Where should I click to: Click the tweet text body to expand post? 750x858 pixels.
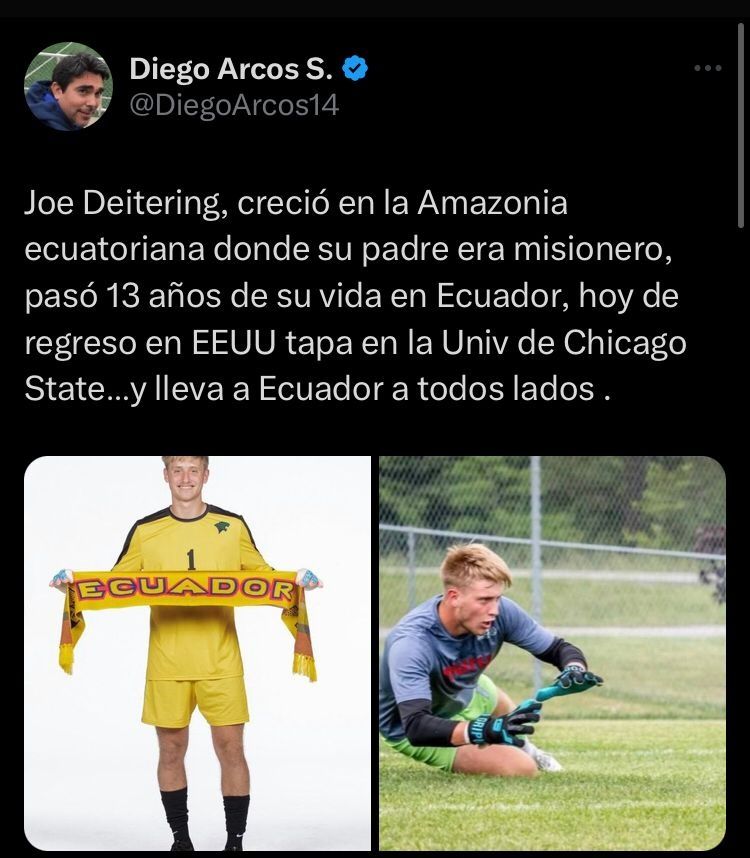(x=356, y=296)
